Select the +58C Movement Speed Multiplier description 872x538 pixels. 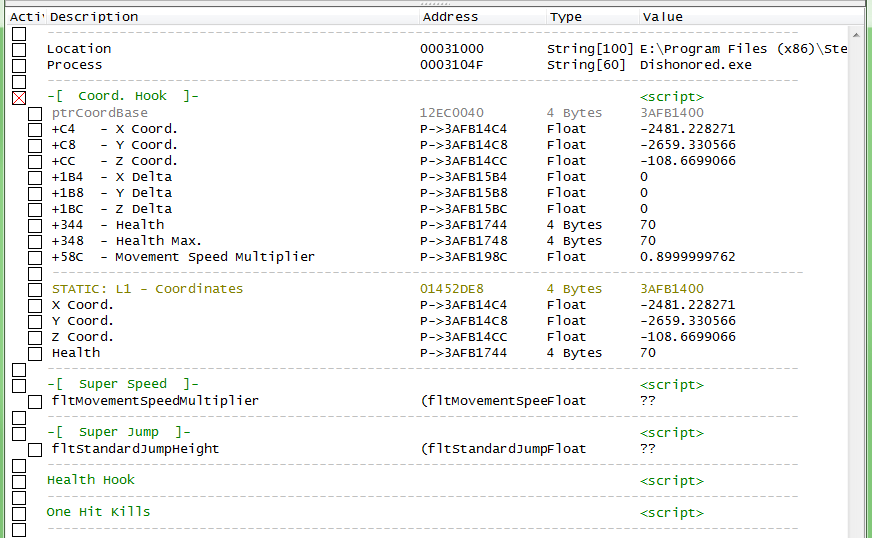click(x=183, y=257)
